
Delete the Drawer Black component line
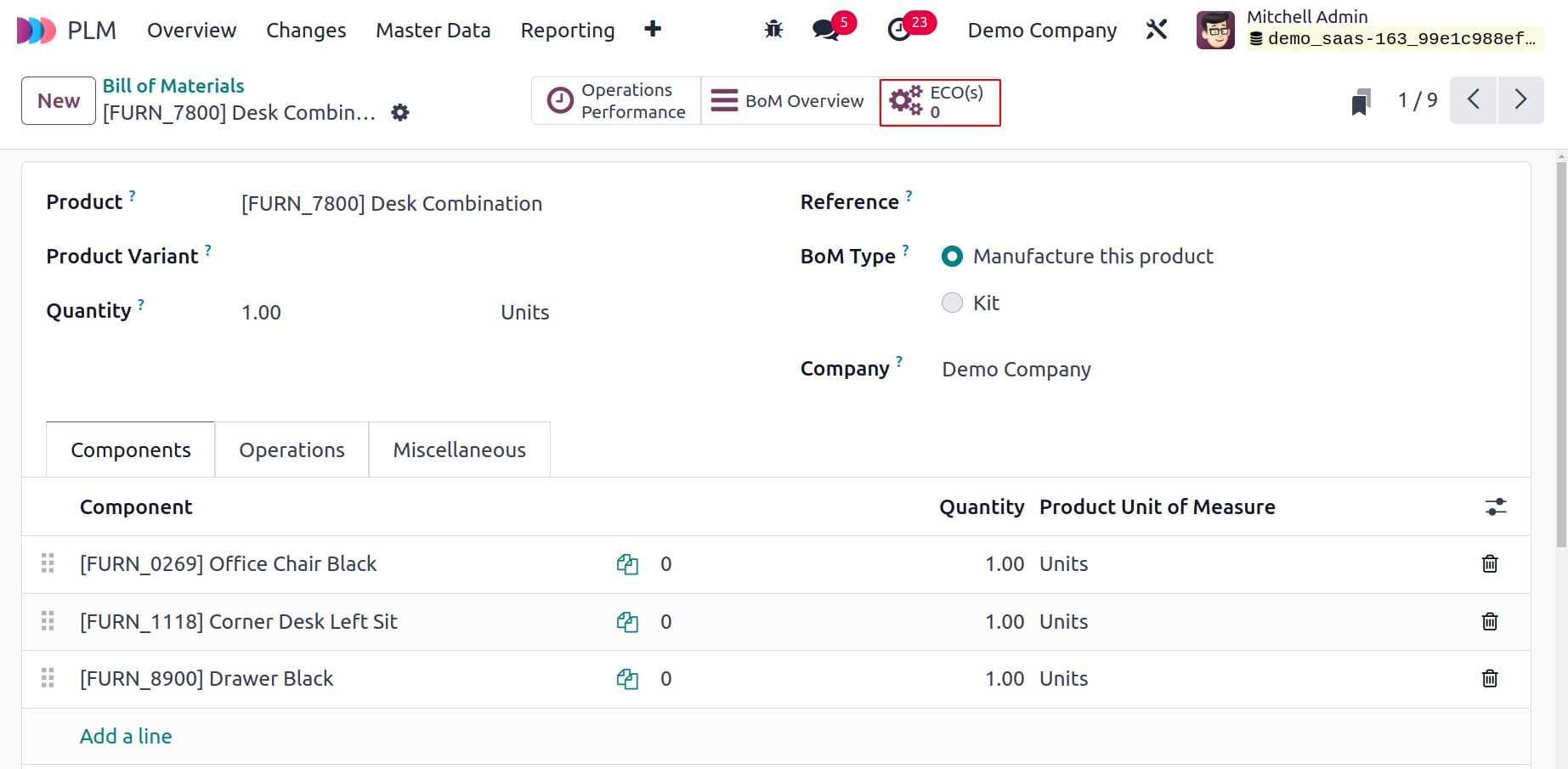(x=1490, y=679)
